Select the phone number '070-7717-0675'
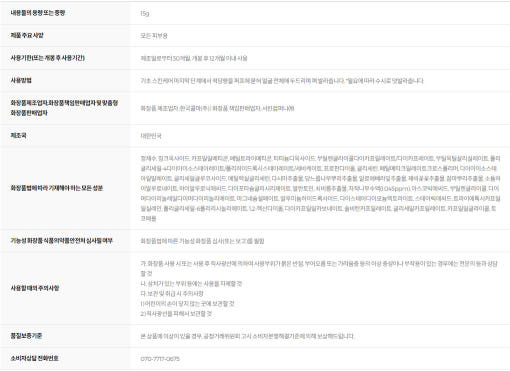 click(x=160, y=359)
